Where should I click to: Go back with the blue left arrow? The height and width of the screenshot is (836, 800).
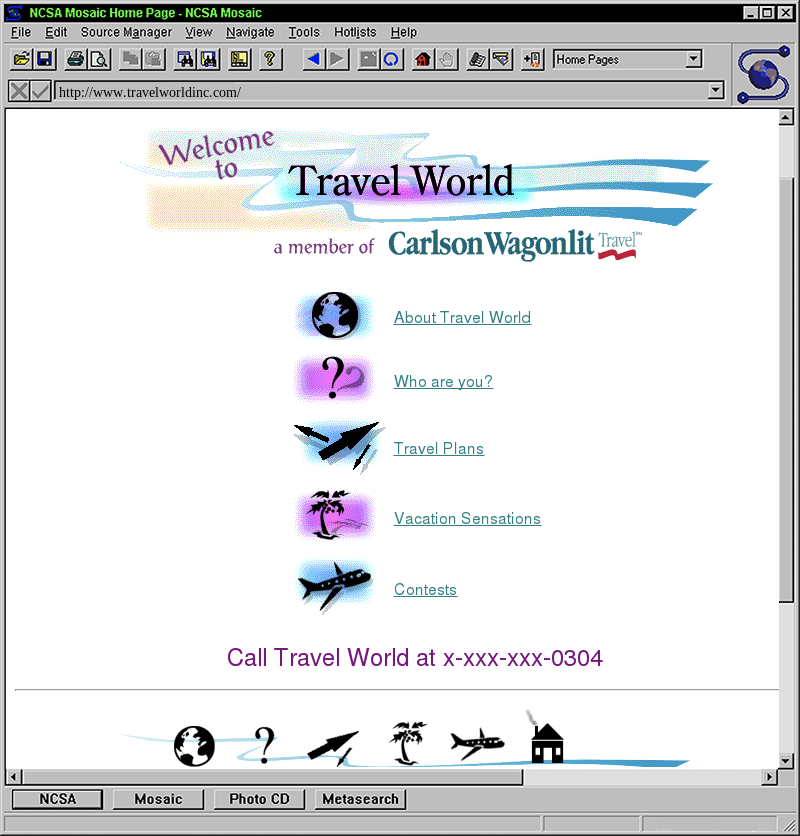313,60
